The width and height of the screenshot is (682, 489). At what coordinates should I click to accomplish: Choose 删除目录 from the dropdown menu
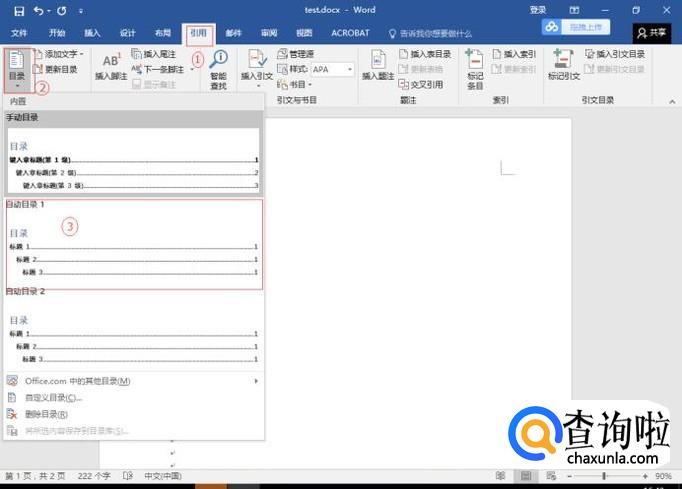click(x=46, y=414)
